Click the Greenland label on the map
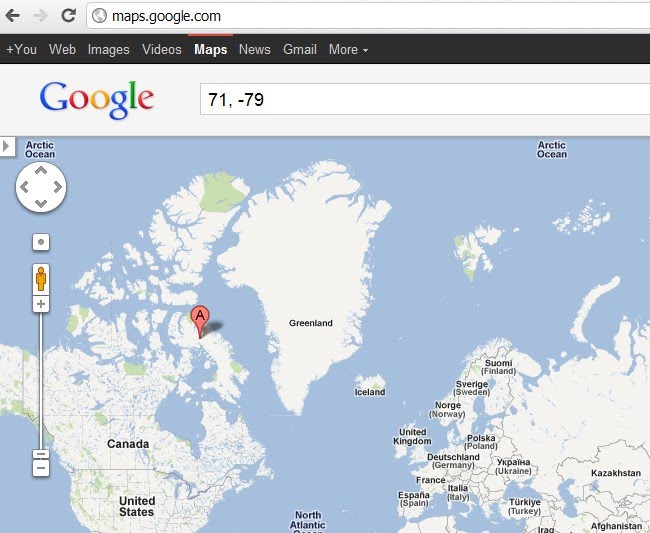650x533 pixels. 311,323
